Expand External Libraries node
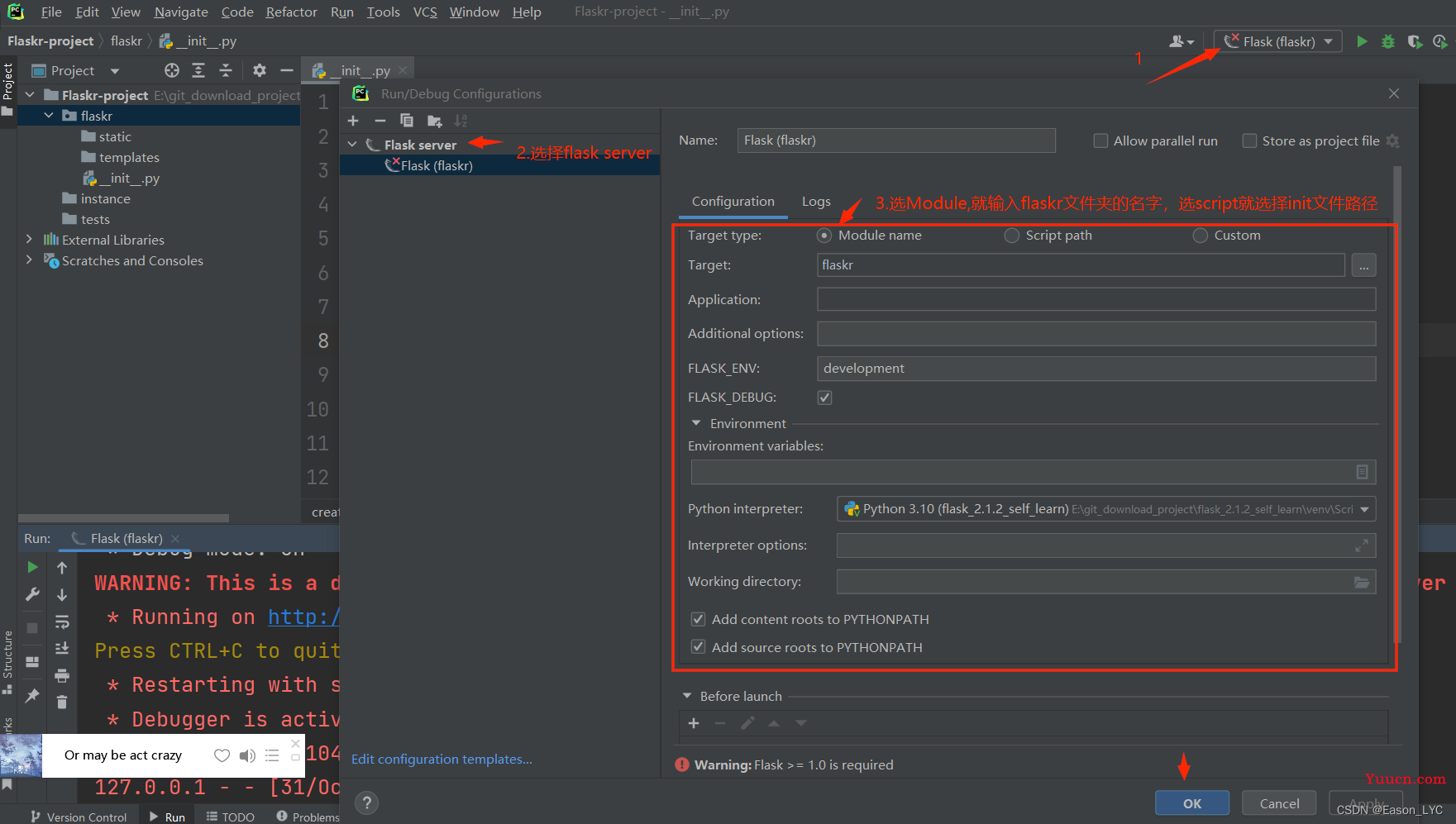 [x=30, y=240]
